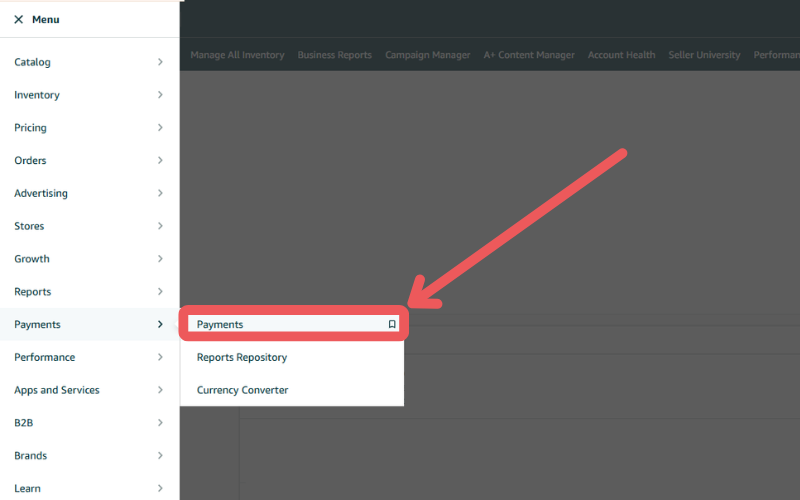The width and height of the screenshot is (800, 500).
Task: Select the Pricing menu item
Action: pyautogui.click(x=89, y=128)
